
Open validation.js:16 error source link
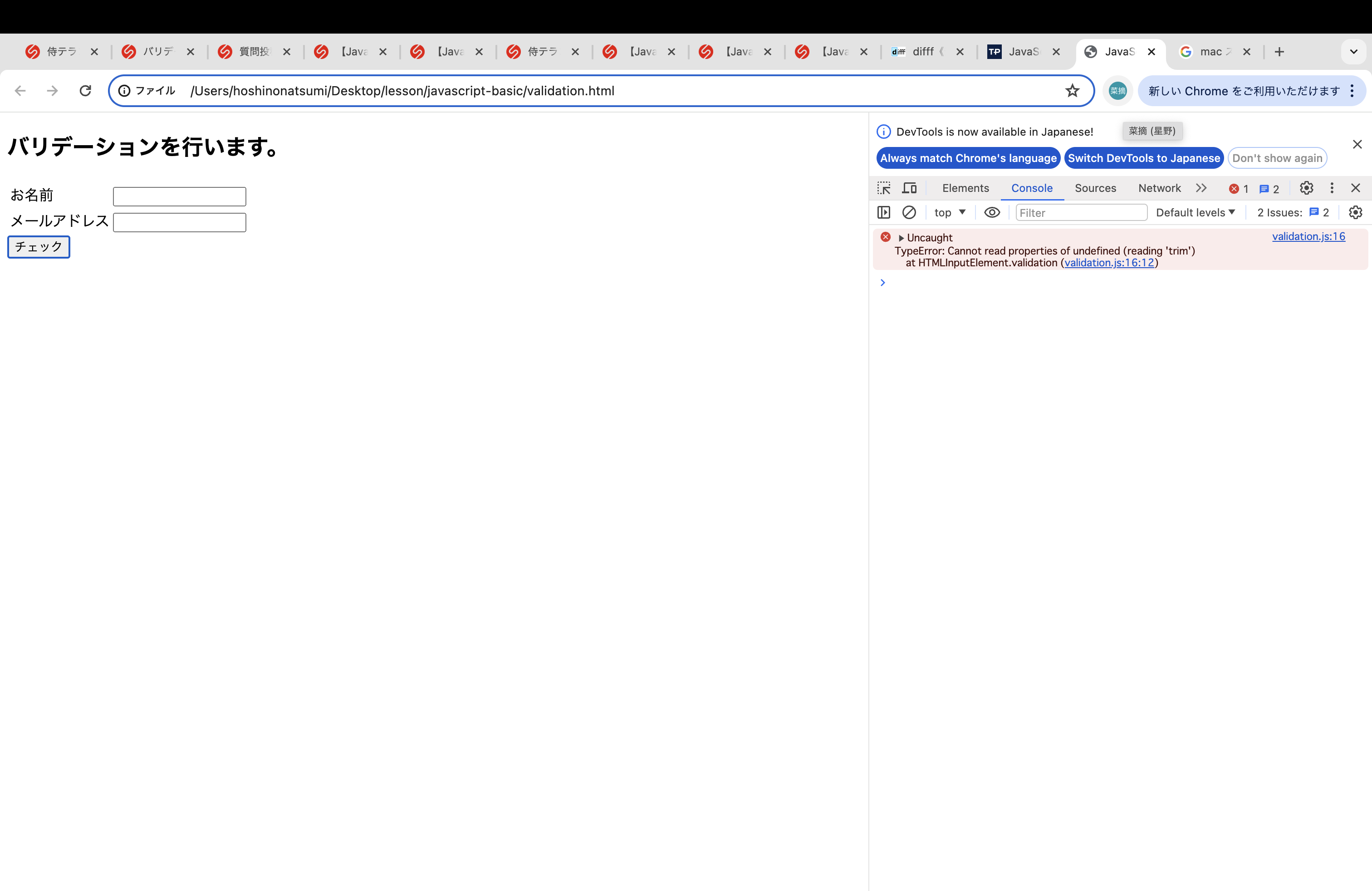1308,236
